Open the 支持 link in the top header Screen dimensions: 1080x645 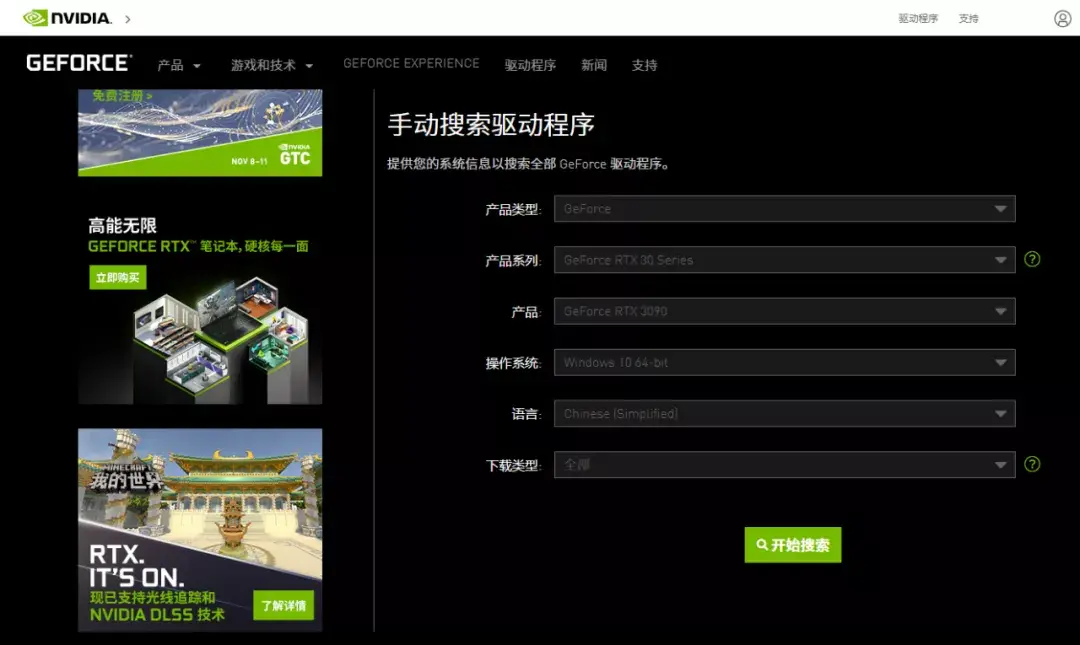[968, 19]
